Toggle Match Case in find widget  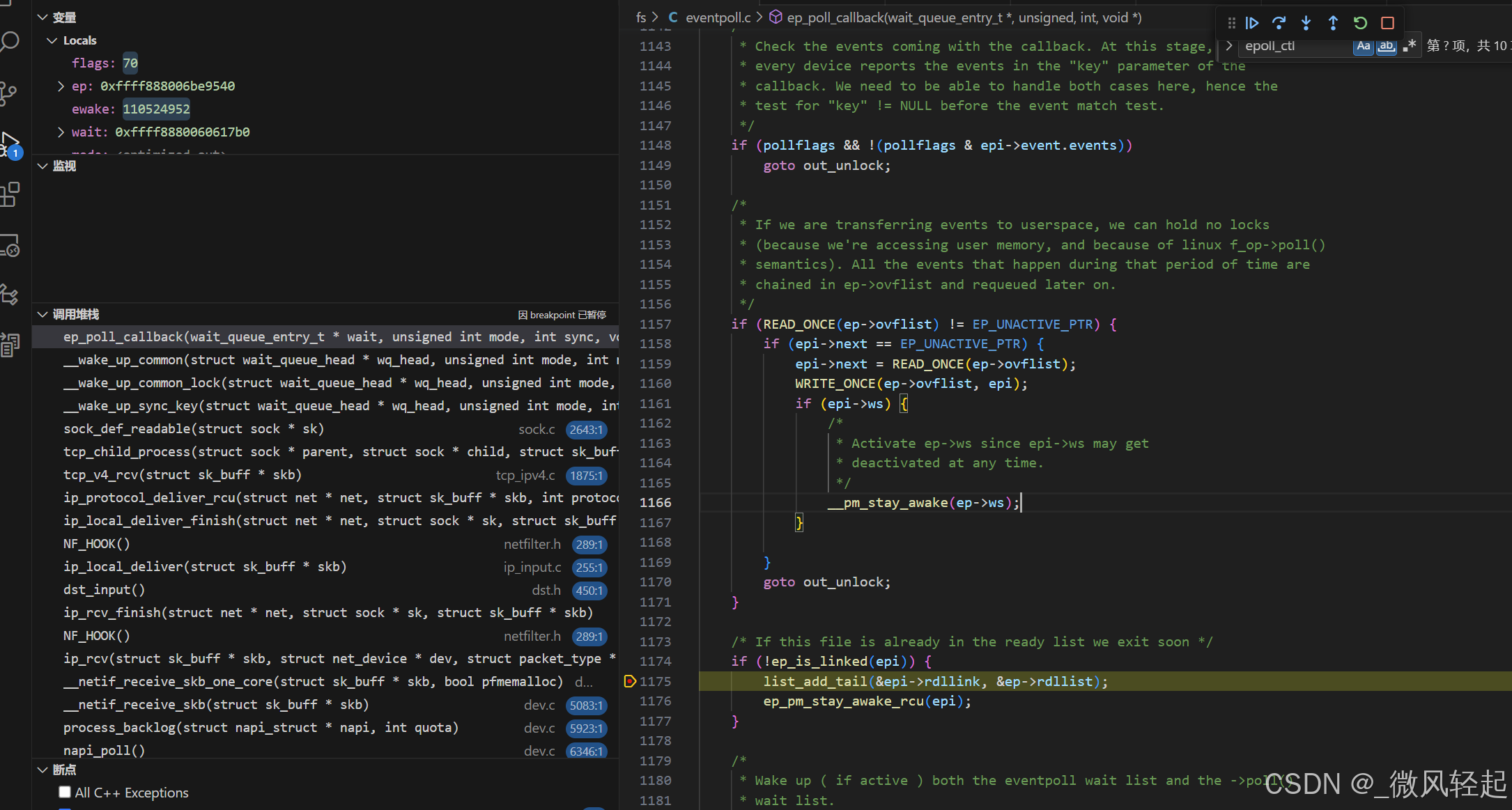[x=1363, y=46]
